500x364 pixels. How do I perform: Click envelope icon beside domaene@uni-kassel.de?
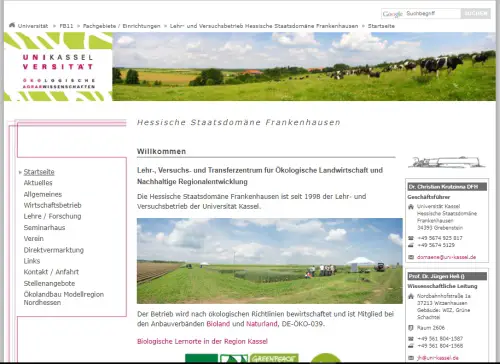coord(411,257)
